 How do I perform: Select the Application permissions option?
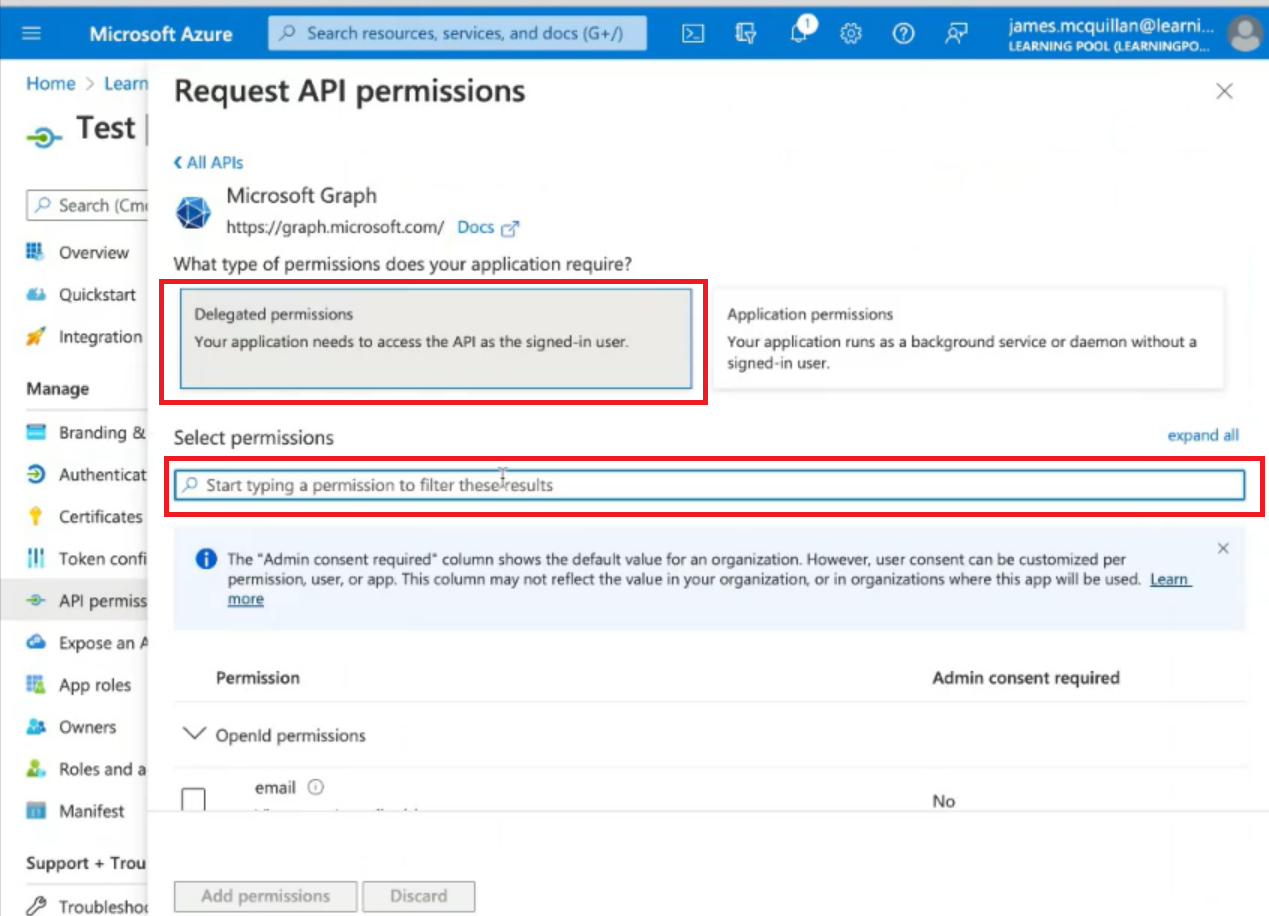(968, 338)
